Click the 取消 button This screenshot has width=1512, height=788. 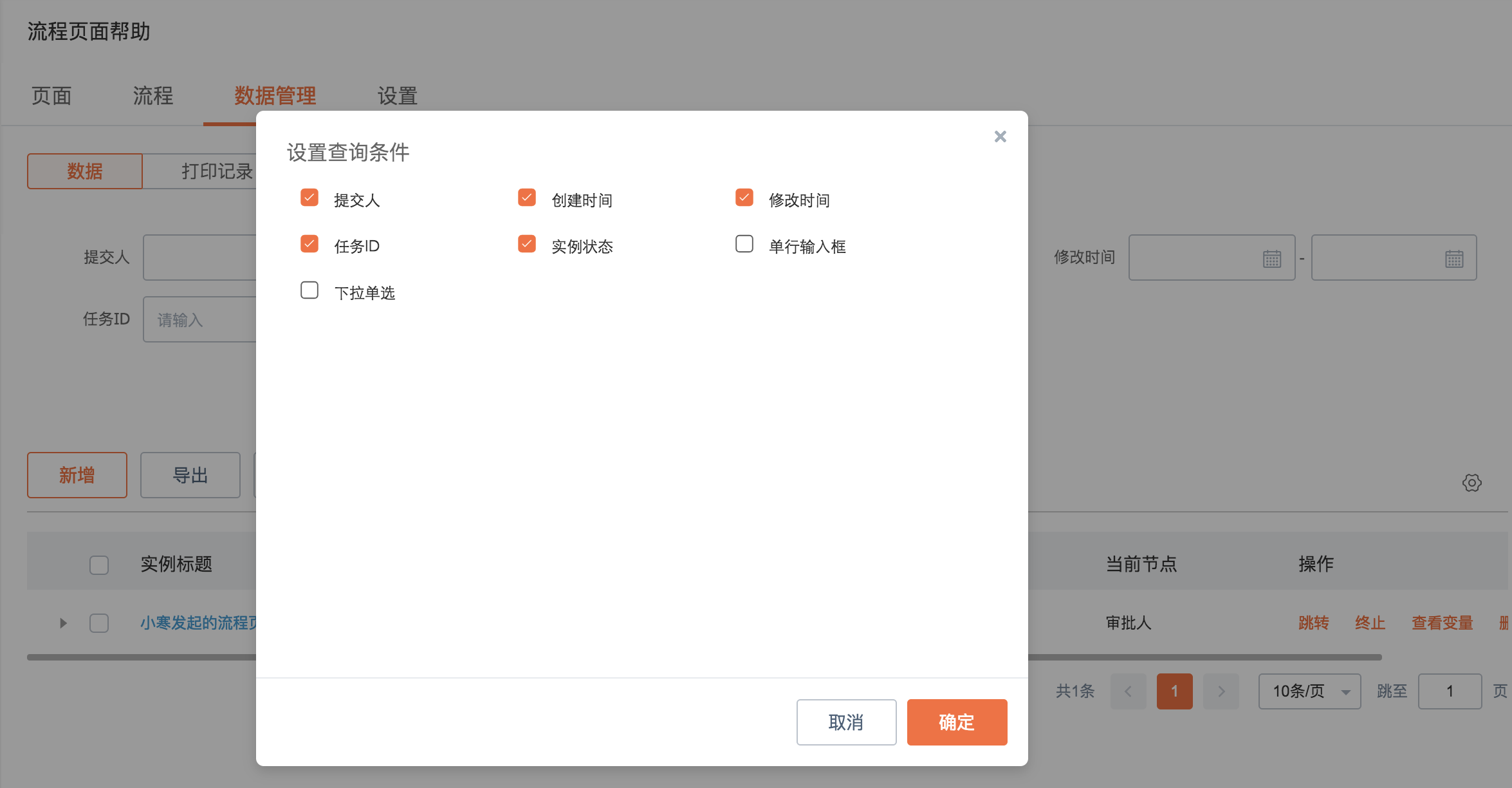click(846, 722)
